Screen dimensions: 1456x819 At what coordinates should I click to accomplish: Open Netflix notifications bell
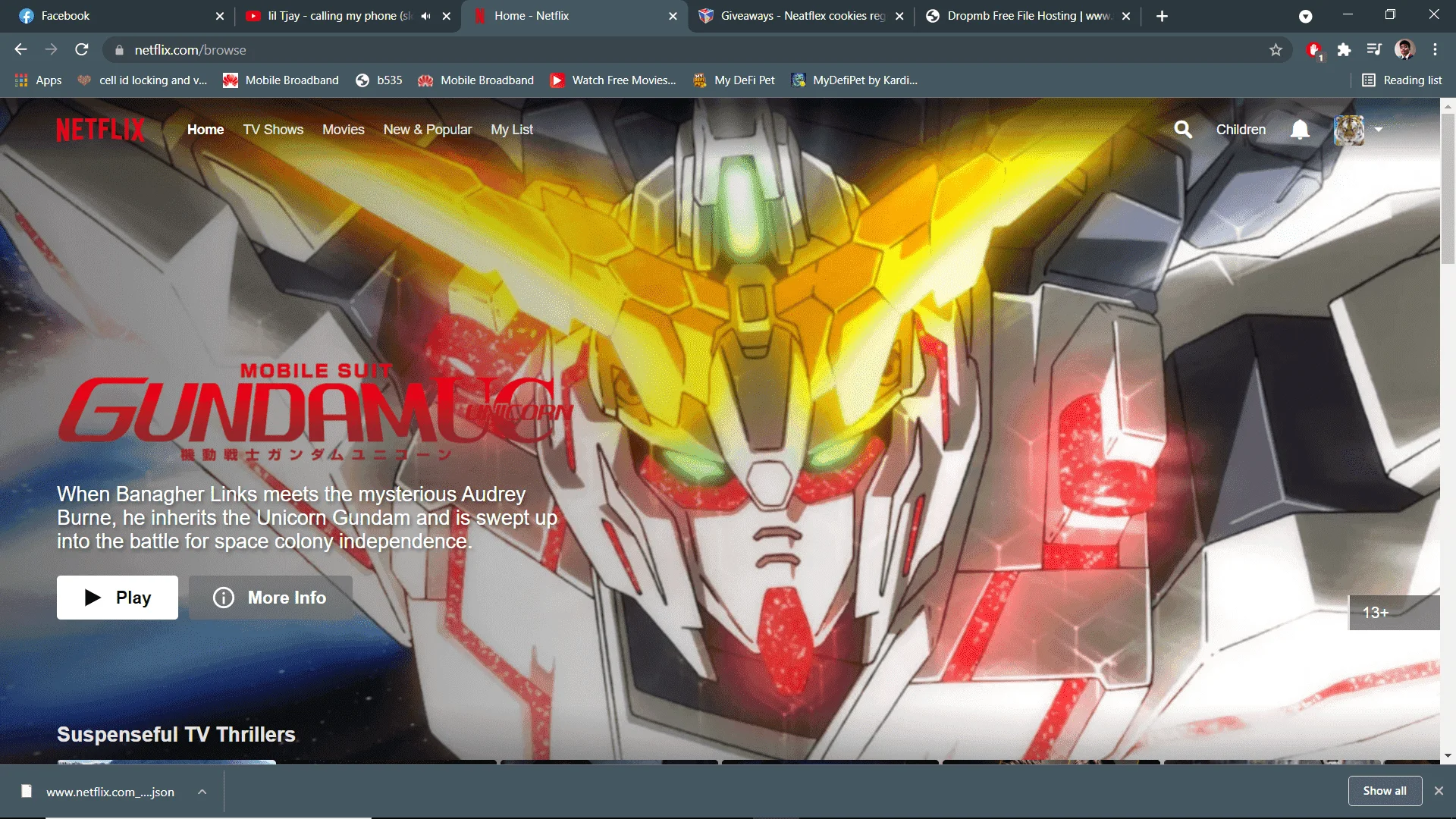pyautogui.click(x=1300, y=130)
